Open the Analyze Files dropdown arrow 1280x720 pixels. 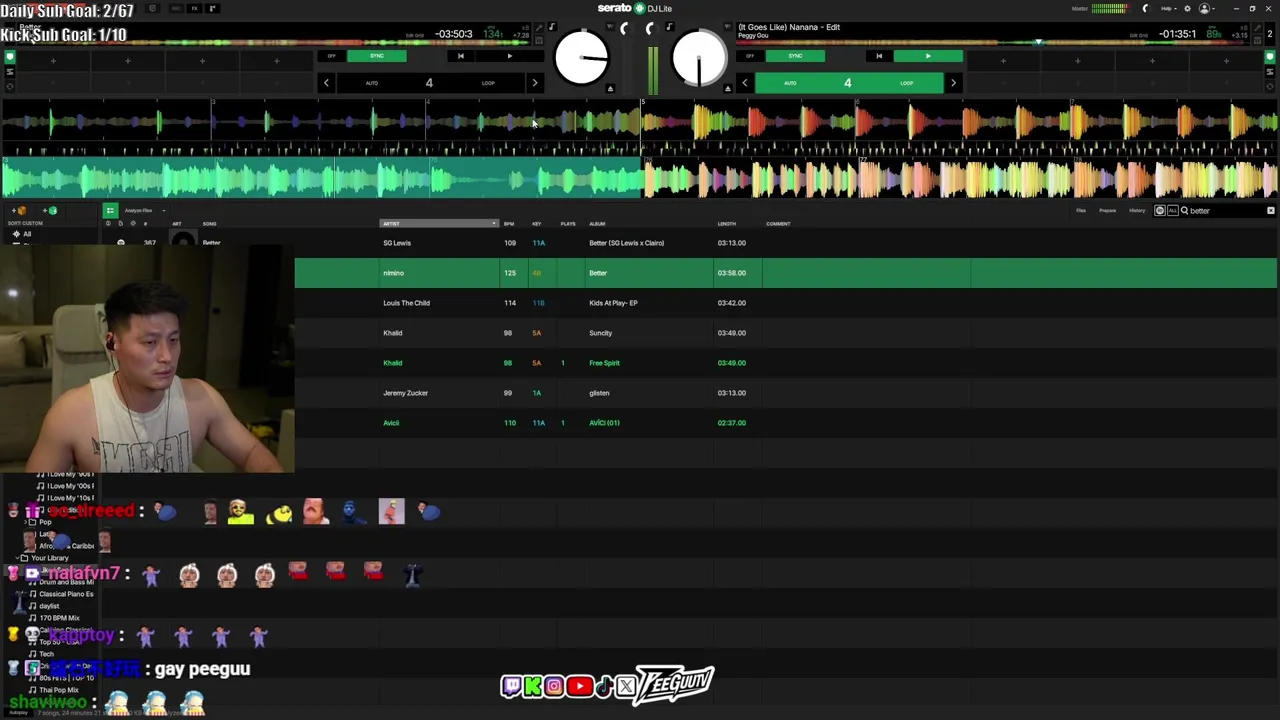point(163,210)
